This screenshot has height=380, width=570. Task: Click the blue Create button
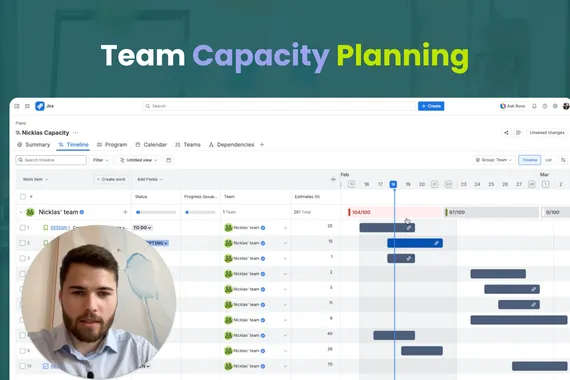pyautogui.click(x=431, y=106)
